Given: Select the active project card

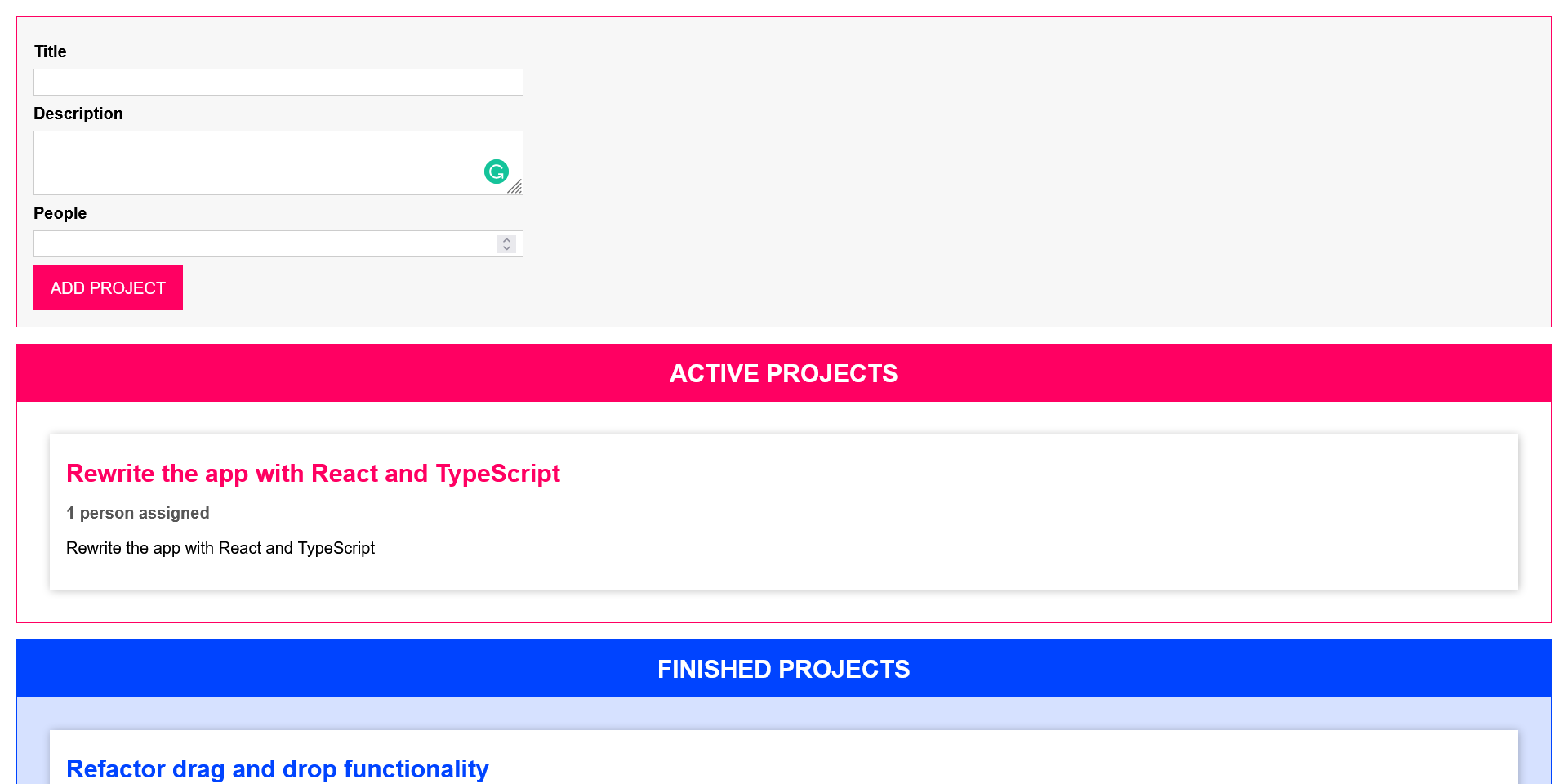Looking at the screenshot, I should (783, 512).
